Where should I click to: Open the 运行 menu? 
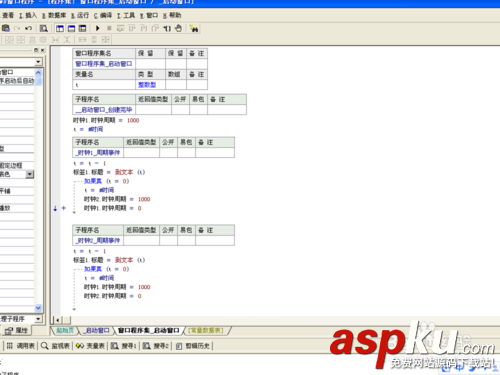(80, 15)
